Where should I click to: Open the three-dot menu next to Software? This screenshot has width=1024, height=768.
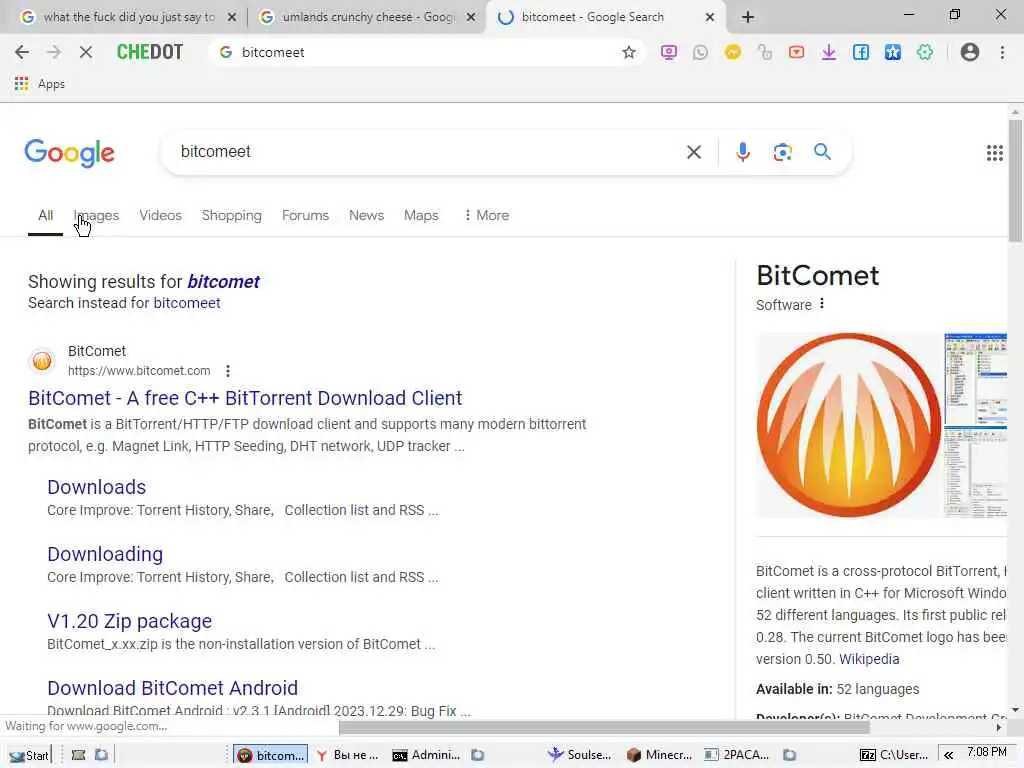point(822,304)
